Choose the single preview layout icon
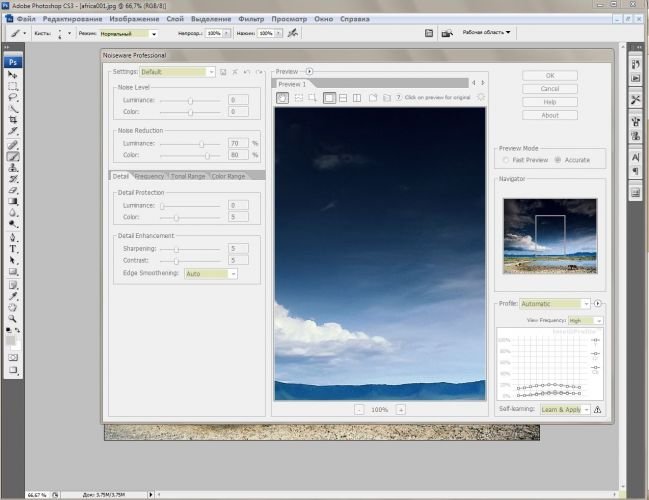649x500 pixels. point(329,98)
